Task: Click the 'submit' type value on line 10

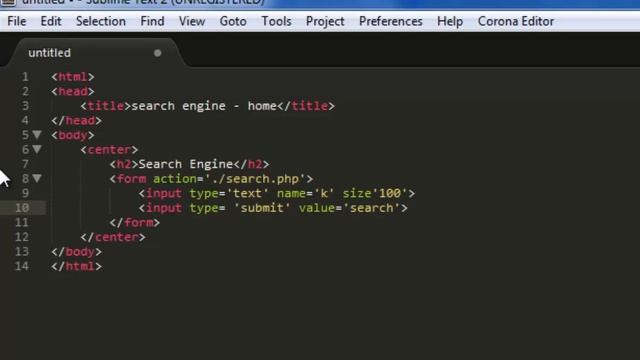Action: [262, 208]
